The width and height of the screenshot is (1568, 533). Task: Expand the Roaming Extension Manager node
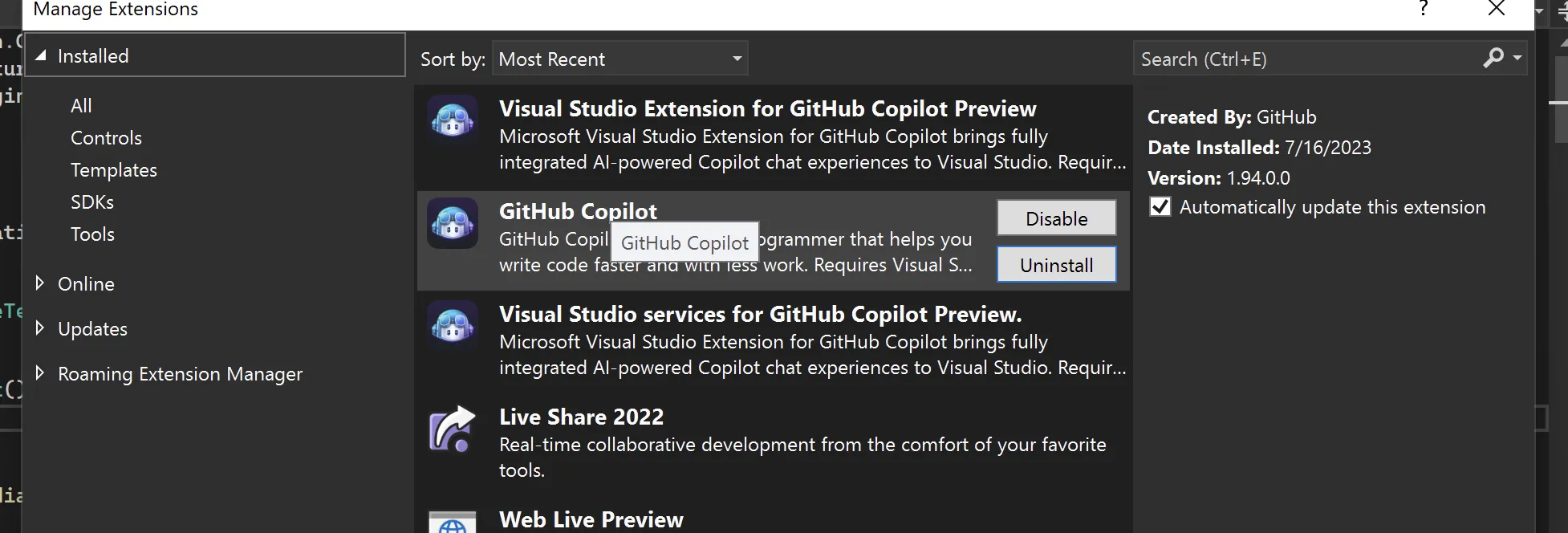point(39,373)
